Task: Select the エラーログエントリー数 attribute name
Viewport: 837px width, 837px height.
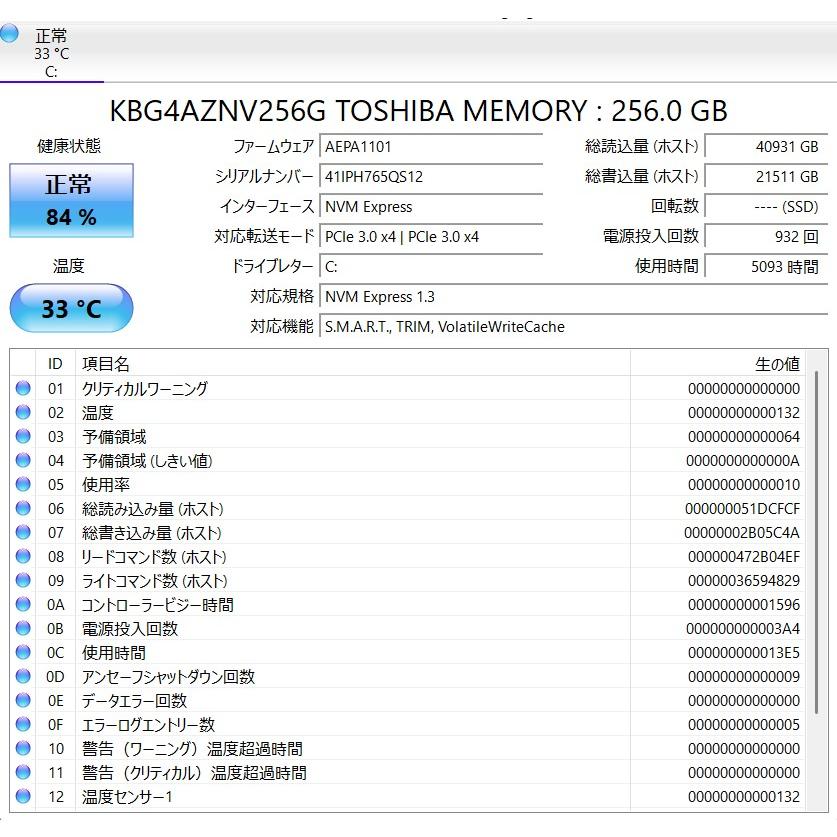Action: (x=148, y=725)
